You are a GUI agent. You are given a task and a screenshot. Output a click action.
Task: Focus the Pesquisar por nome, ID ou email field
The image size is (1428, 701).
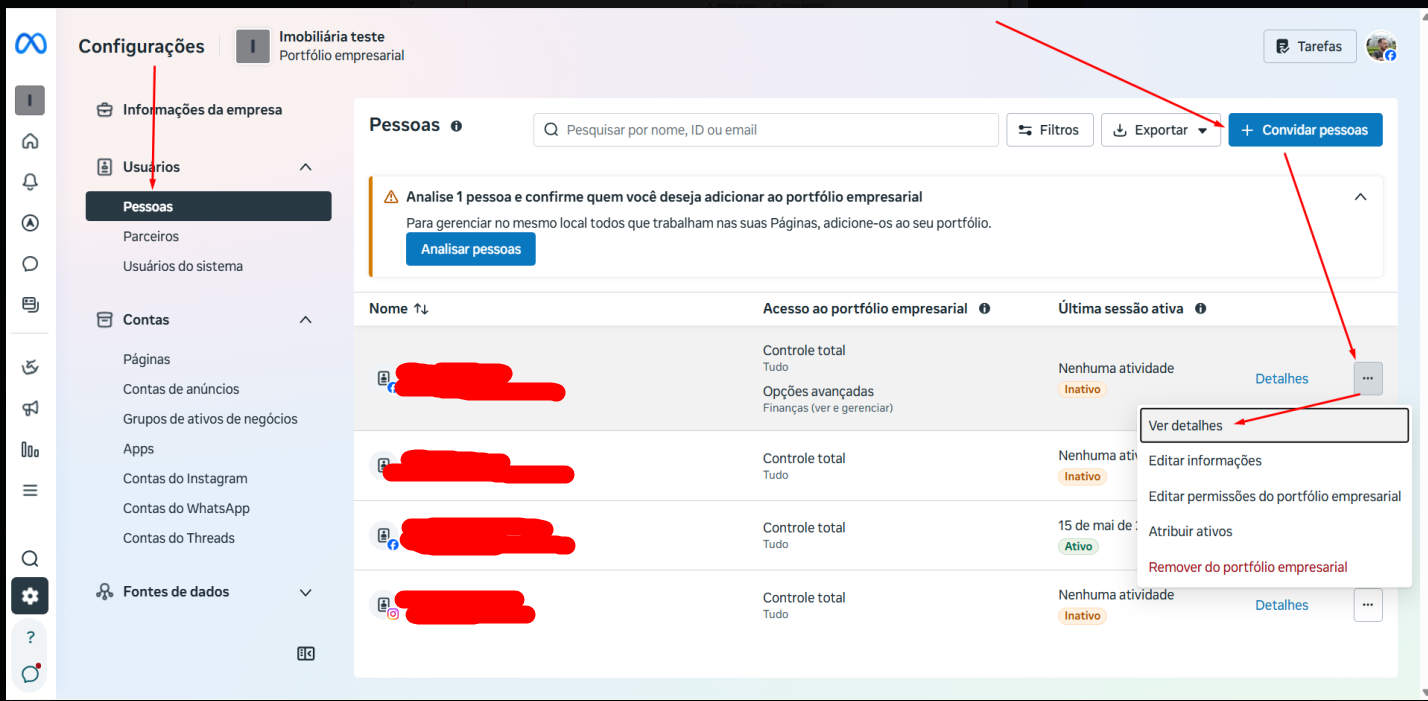766,130
